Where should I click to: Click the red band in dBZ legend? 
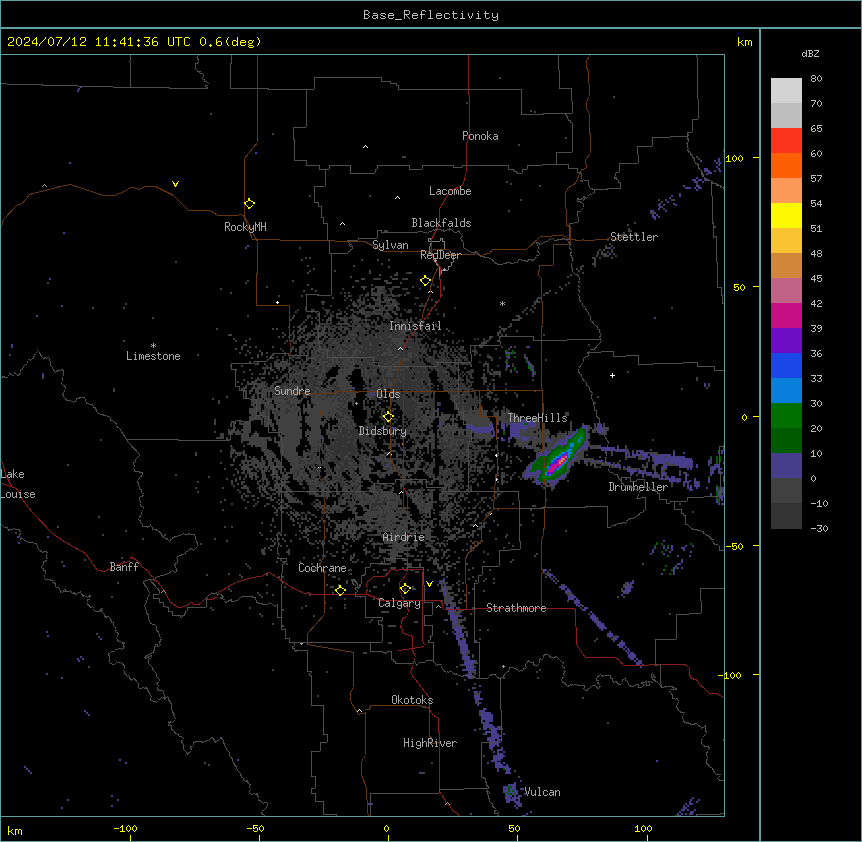point(786,141)
